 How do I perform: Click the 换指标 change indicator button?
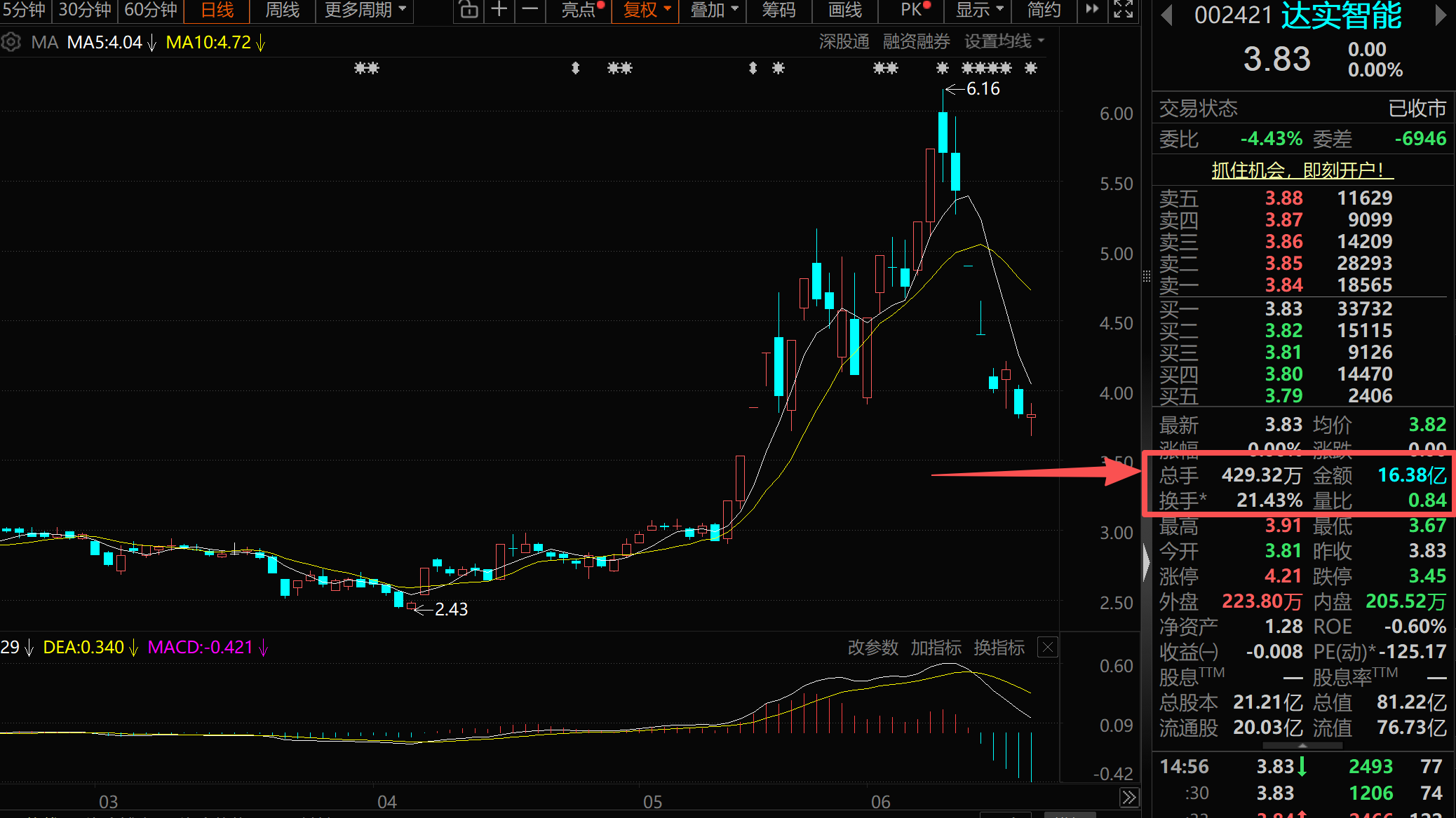tap(999, 647)
